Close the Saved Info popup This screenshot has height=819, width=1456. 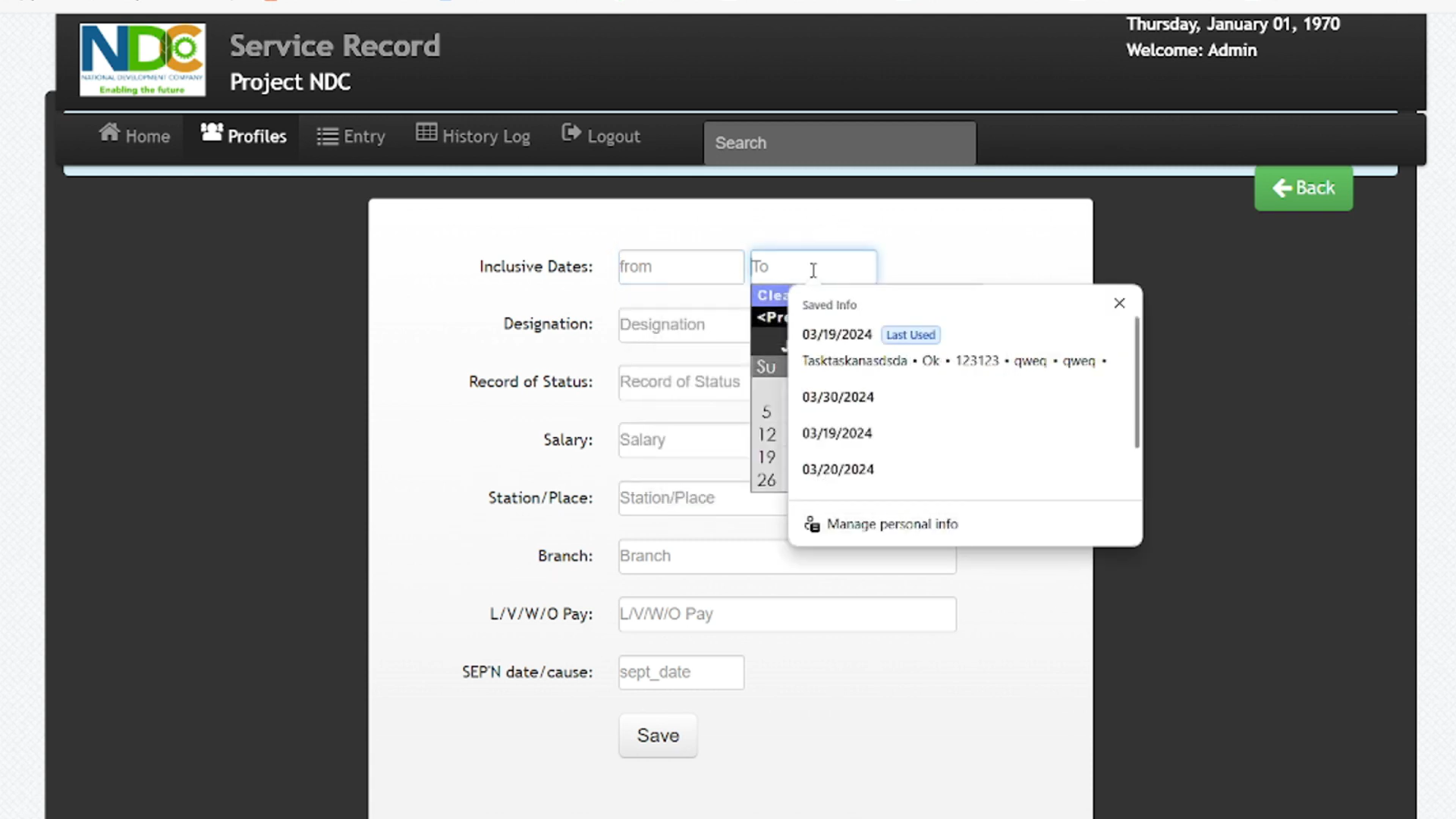pyautogui.click(x=1118, y=304)
